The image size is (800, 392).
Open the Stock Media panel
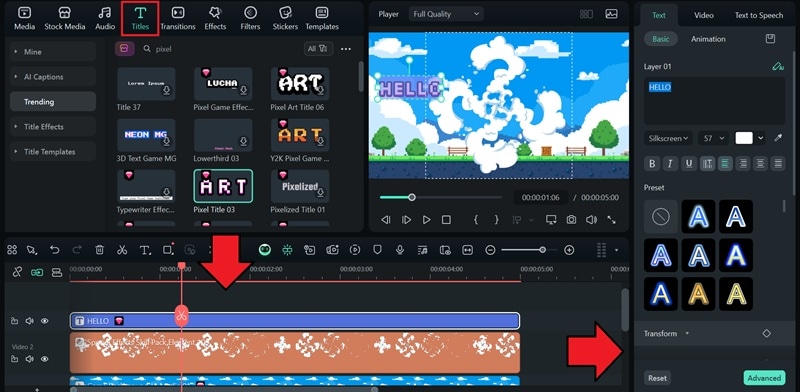(65, 19)
